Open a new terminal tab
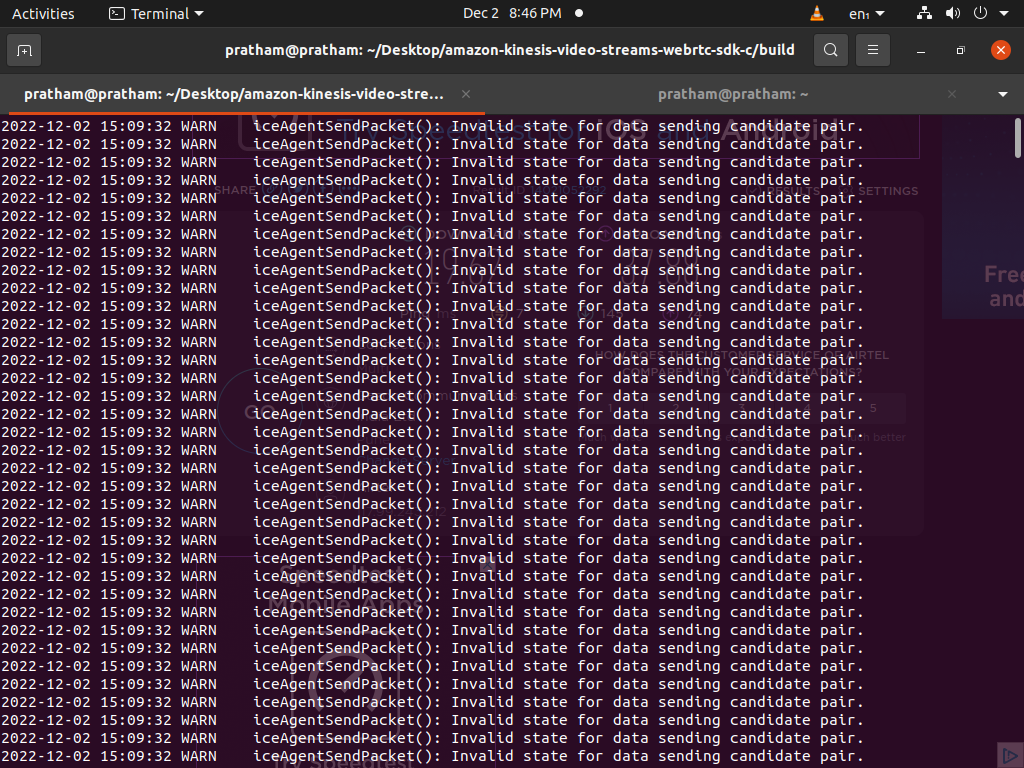This screenshot has width=1024, height=768. point(24,50)
